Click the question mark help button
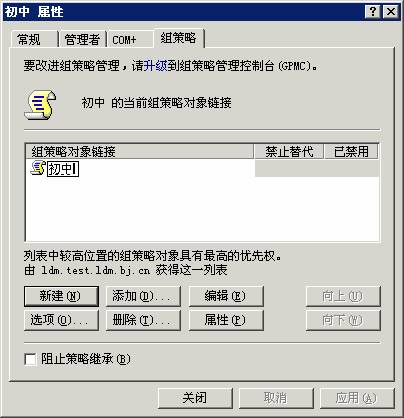The height and width of the screenshot is (418, 404). coord(373,12)
